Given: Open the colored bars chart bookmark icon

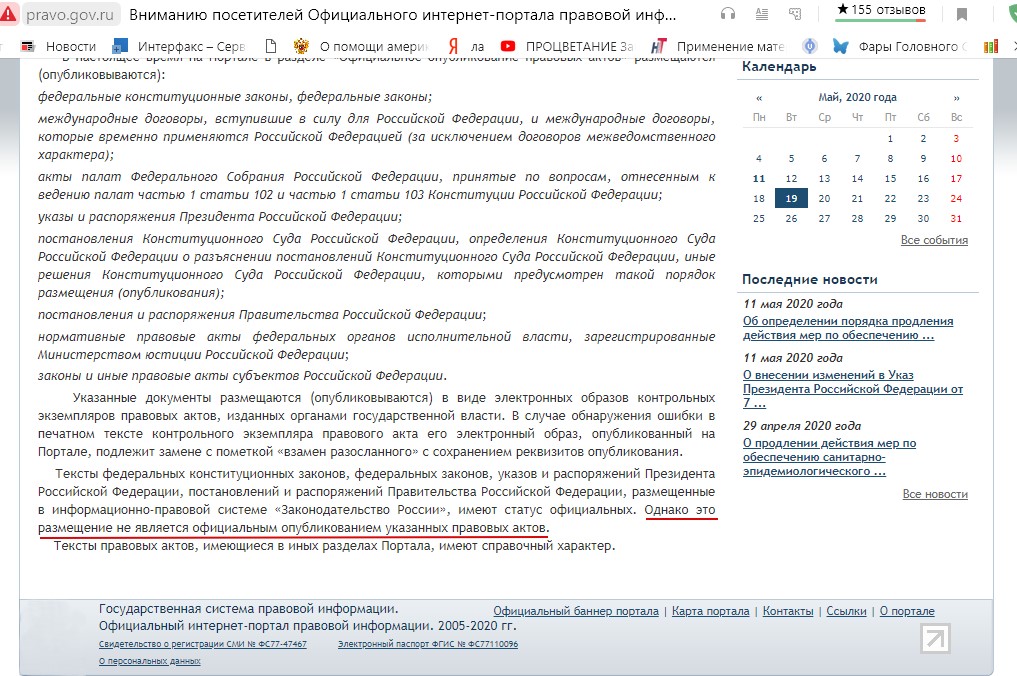Looking at the screenshot, I should tap(990, 46).
